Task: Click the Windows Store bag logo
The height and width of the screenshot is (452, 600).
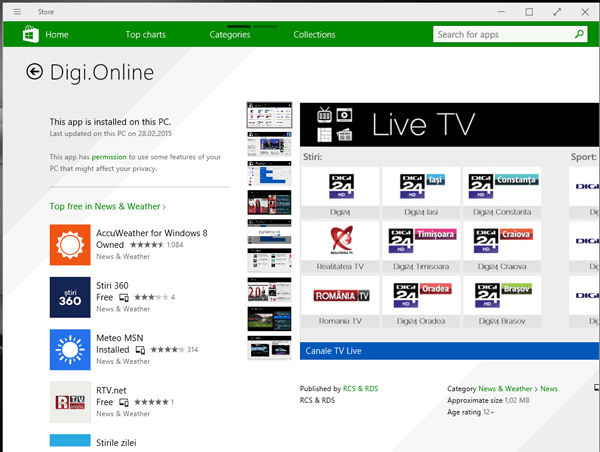Action: pyautogui.click(x=31, y=34)
